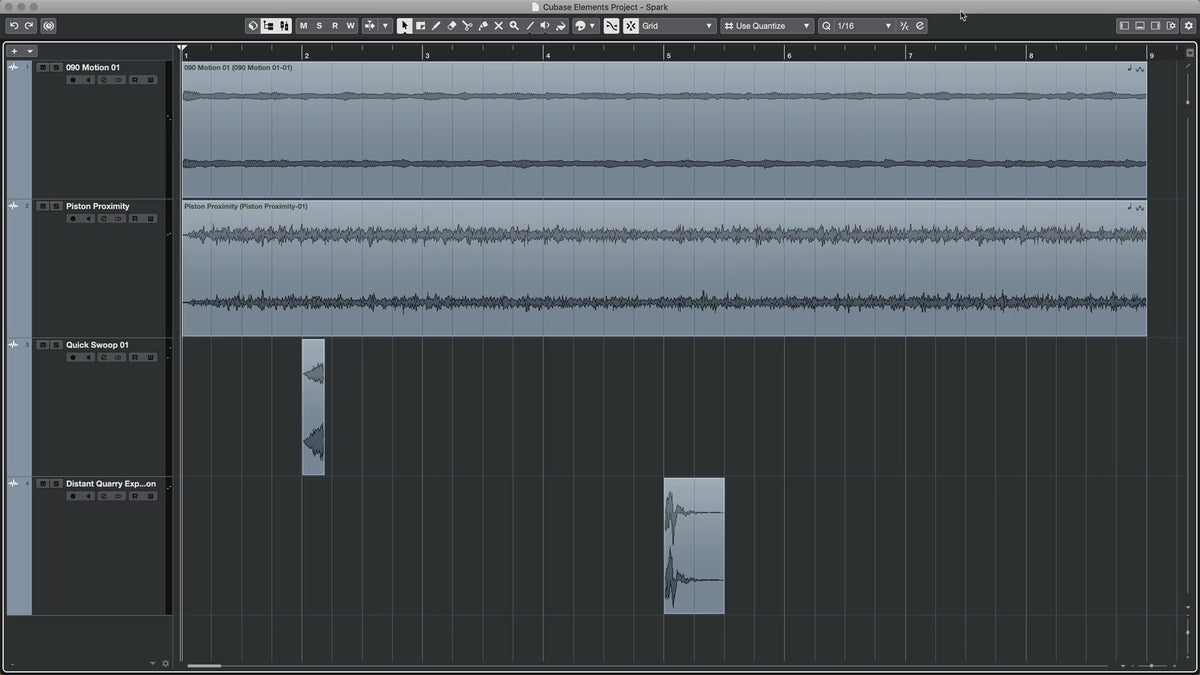The width and height of the screenshot is (1200, 675).
Task: Click bar 5 on the timeline ruler
Action: [668, 53]
